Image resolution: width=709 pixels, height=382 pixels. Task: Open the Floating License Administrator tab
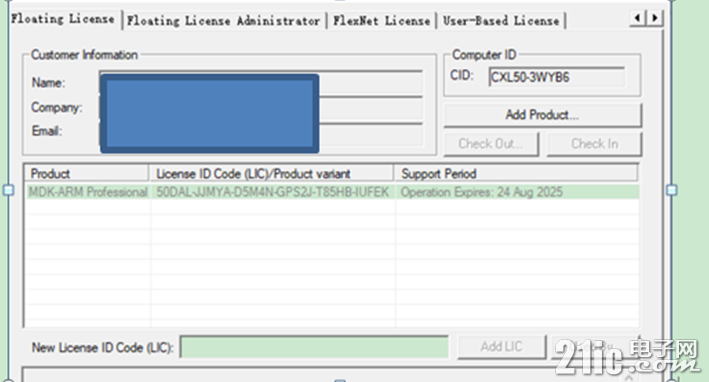click(224, 21)
